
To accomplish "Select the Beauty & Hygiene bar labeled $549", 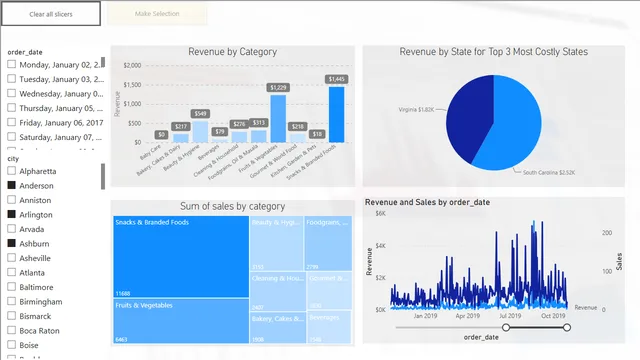I will [x=200, y=132].
